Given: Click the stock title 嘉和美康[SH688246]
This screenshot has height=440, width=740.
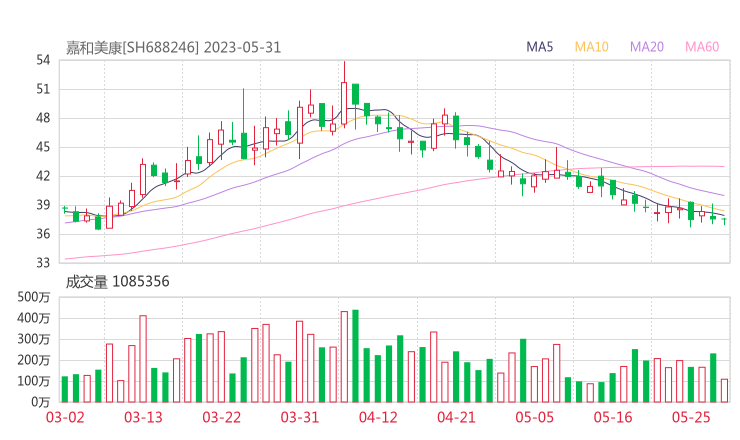Looking at the screenshot, I should [x=132, y=48].
